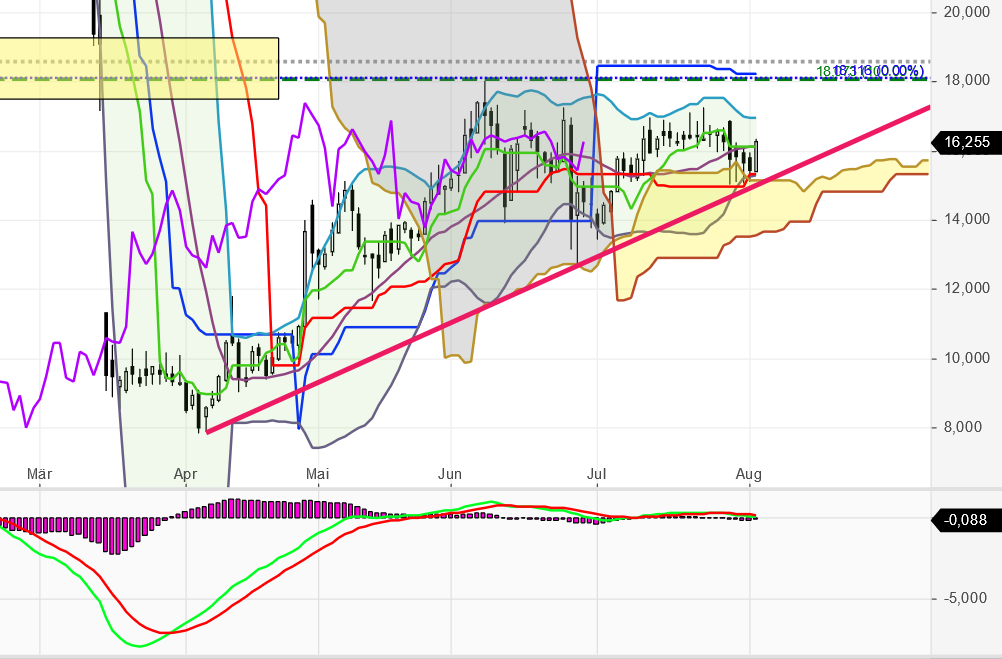The width and height of the screenshot is (1002, 659).
Task: Select the 12,000 price axis label
Action: tap(966, 288)
